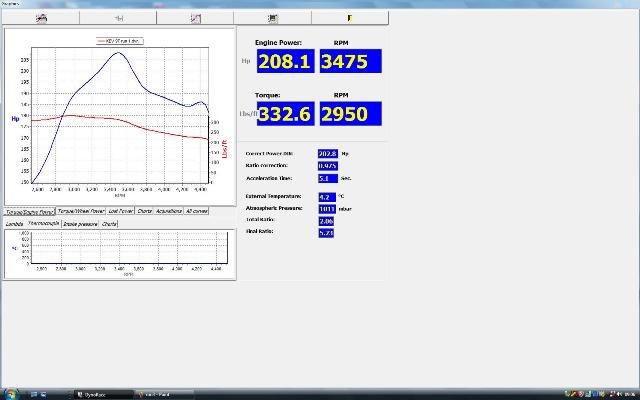
Task: Click the Correct Power DIN value 202.8
Action: [x=328, y=154]
